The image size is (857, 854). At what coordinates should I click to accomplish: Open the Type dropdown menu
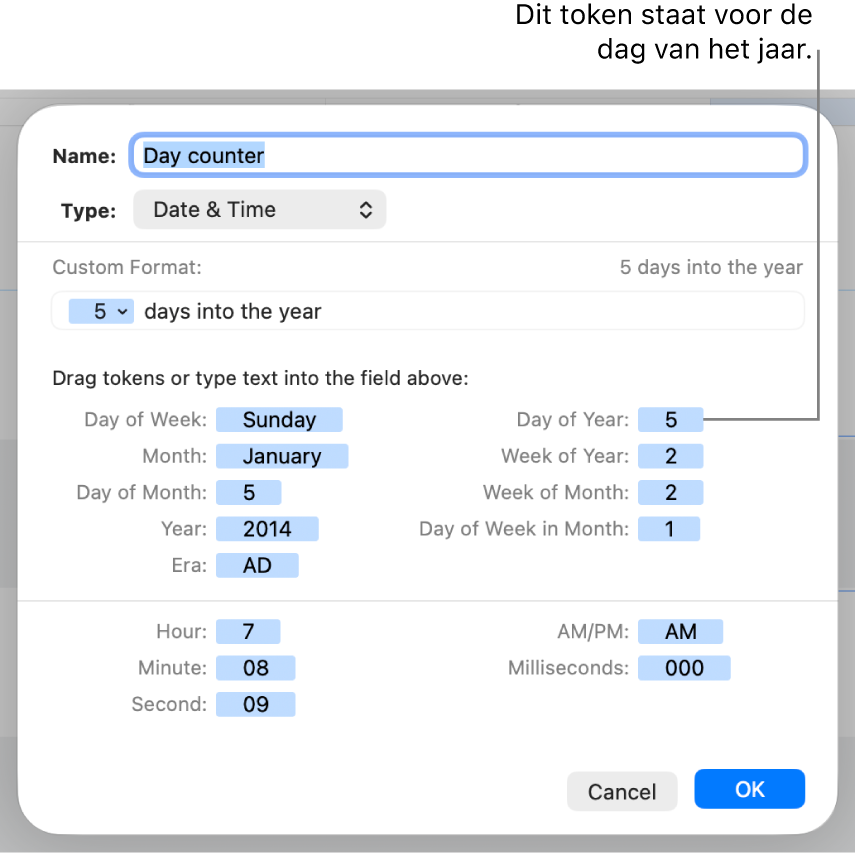[259, 210]
